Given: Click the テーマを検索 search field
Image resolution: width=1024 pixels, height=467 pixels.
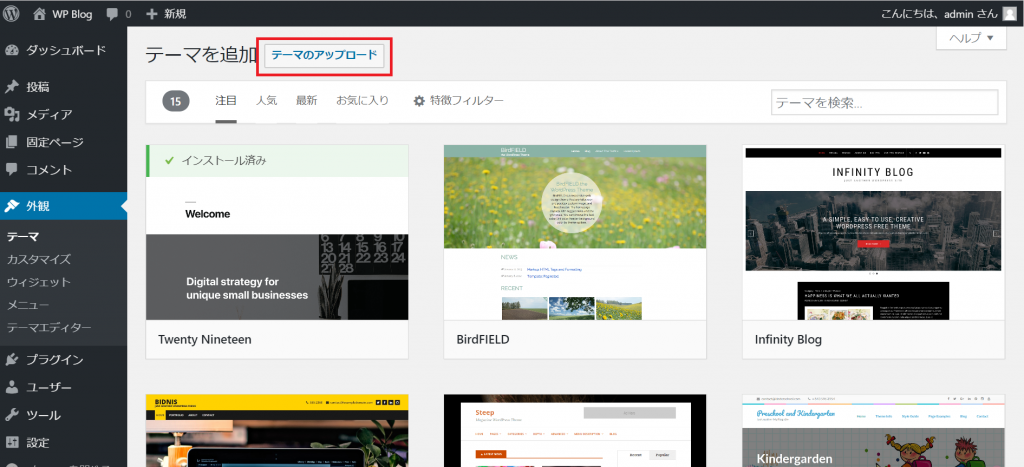Looking at the screenshot, I should click(x=884, y=103).
